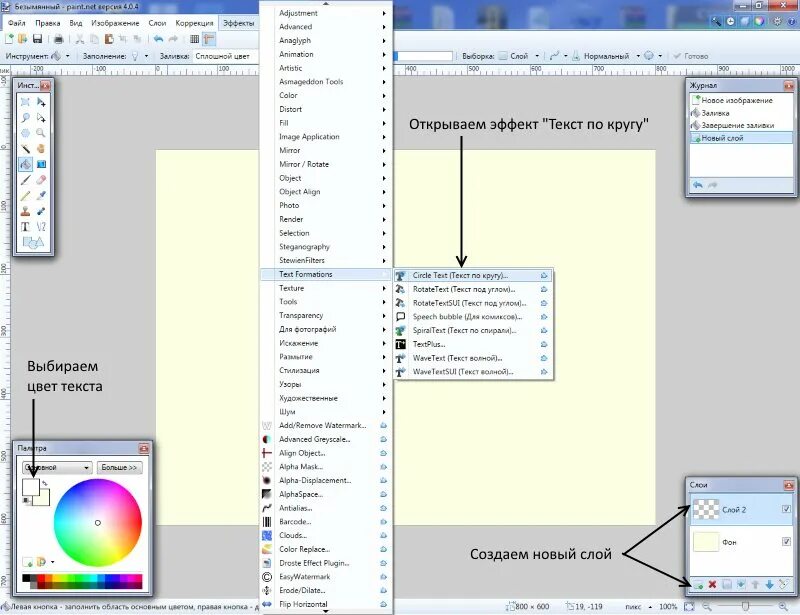Choose TextPlus effect entry

[473, 344]
